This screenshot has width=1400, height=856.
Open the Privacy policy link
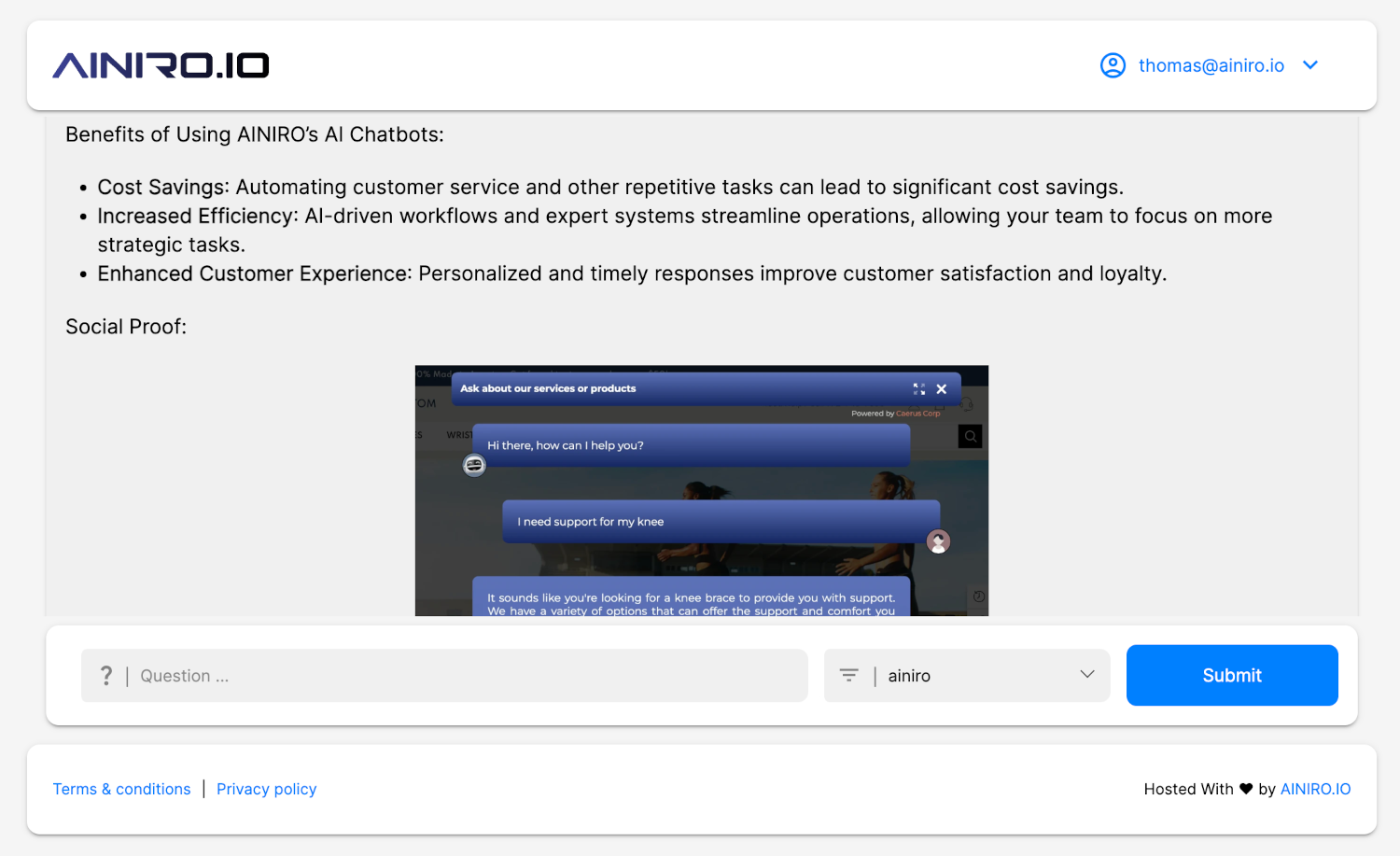pyautogui.click(x=267, y=790)
